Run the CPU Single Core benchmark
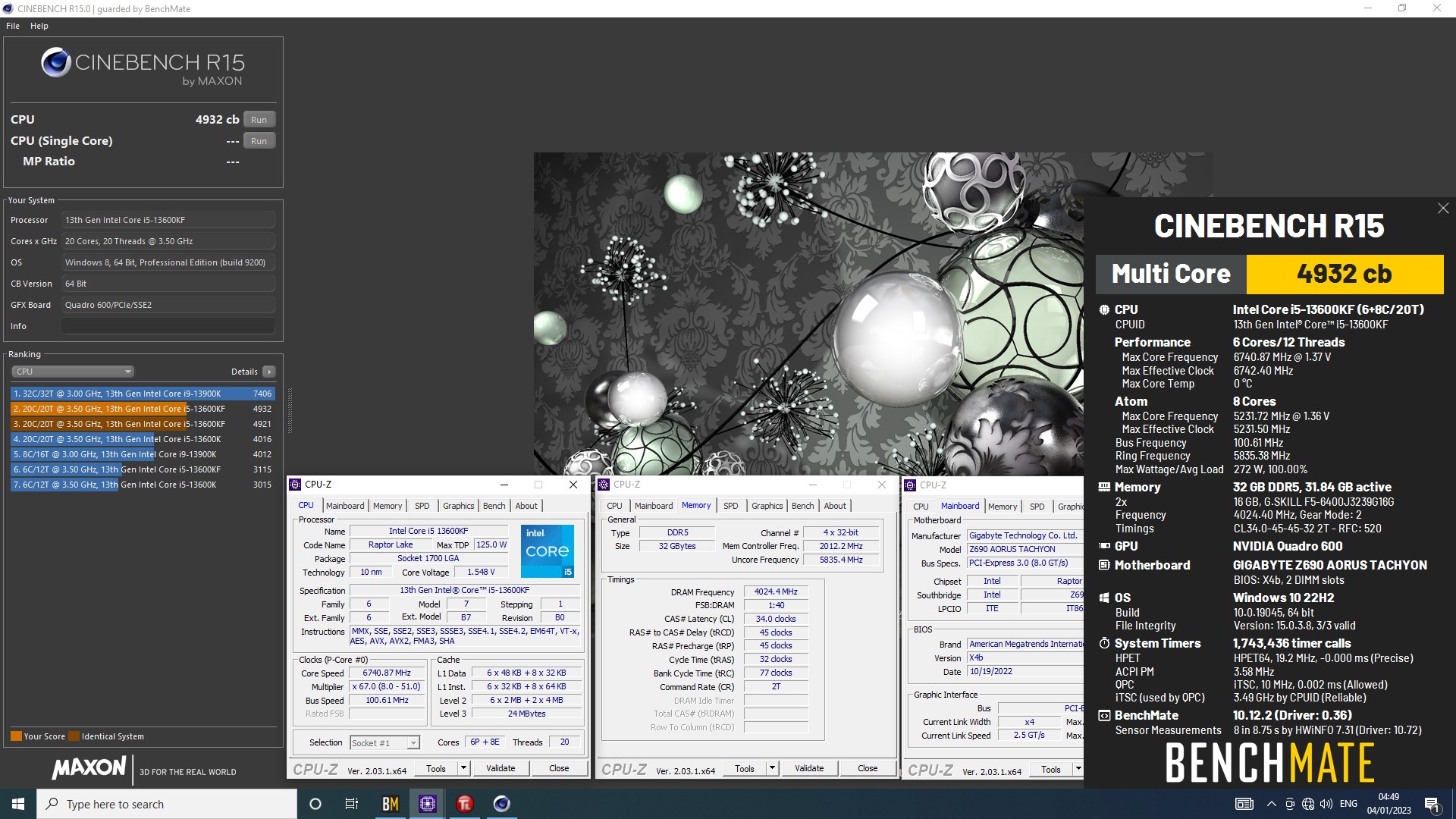 point(259,141)
